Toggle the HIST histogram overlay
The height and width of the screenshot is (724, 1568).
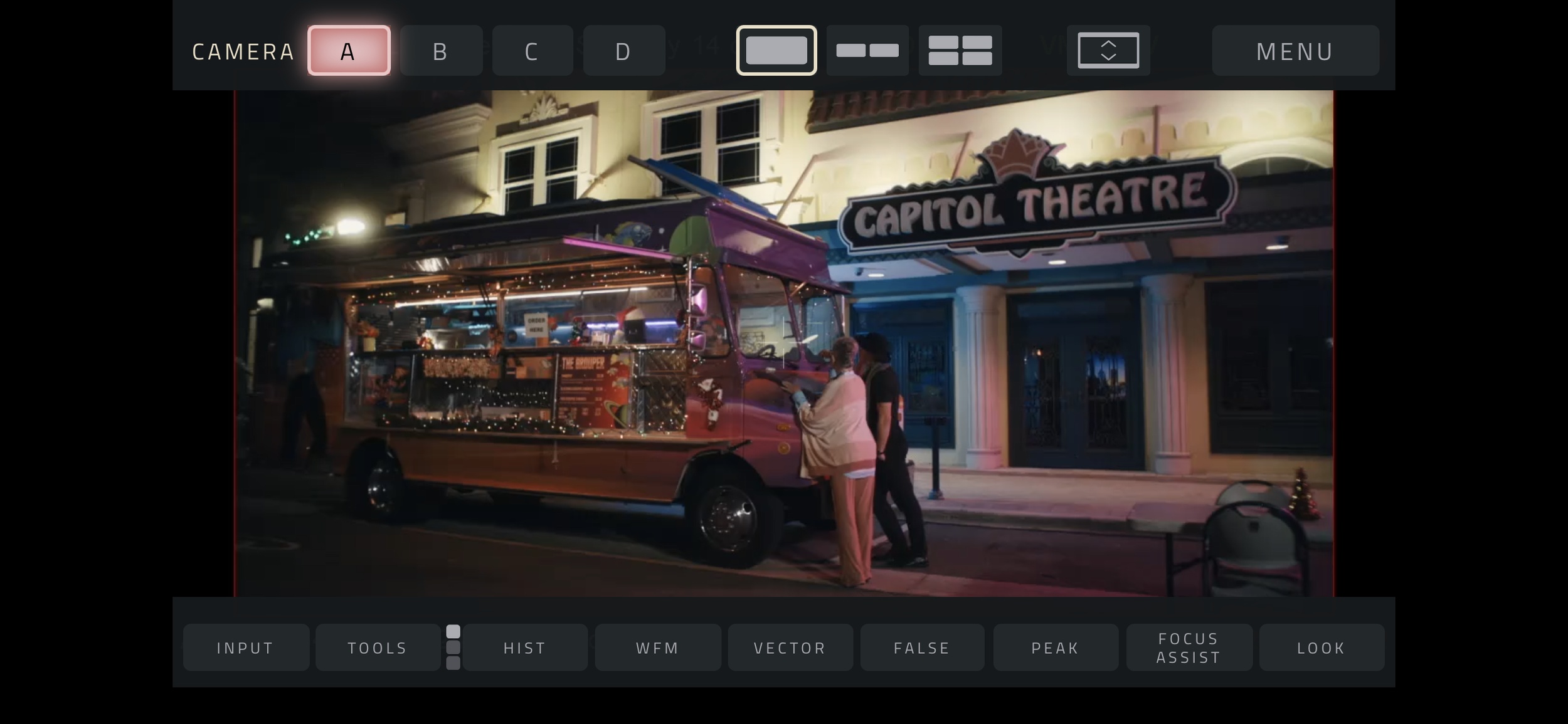point(525,648)
